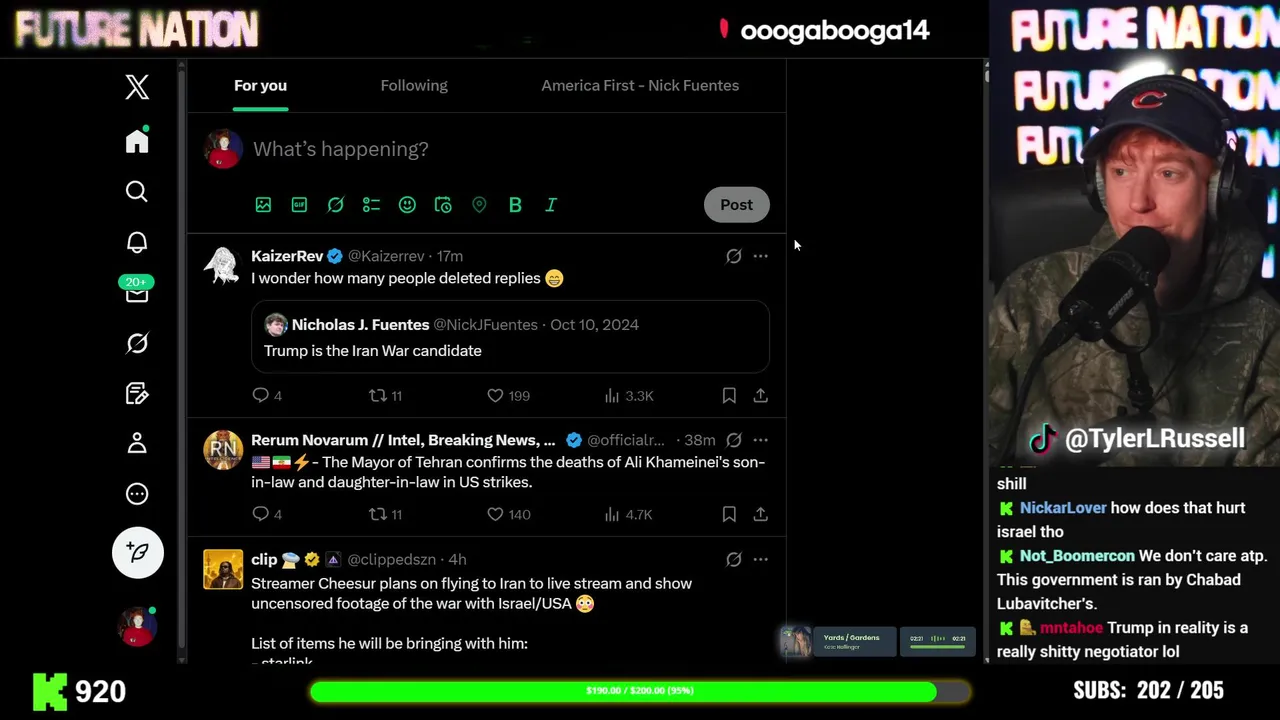Viewport: 1280px width, 720px height.
Task: Bookmark the Rerum Novarum post
Action: point(729,514)
